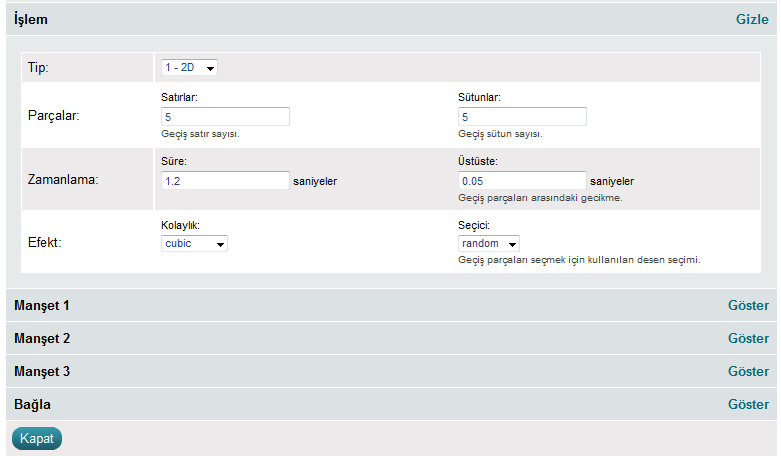The width and height of the screenshot is (781, 456).
Task: Select the Üstüste delay input field
Action: pos(522,181)
